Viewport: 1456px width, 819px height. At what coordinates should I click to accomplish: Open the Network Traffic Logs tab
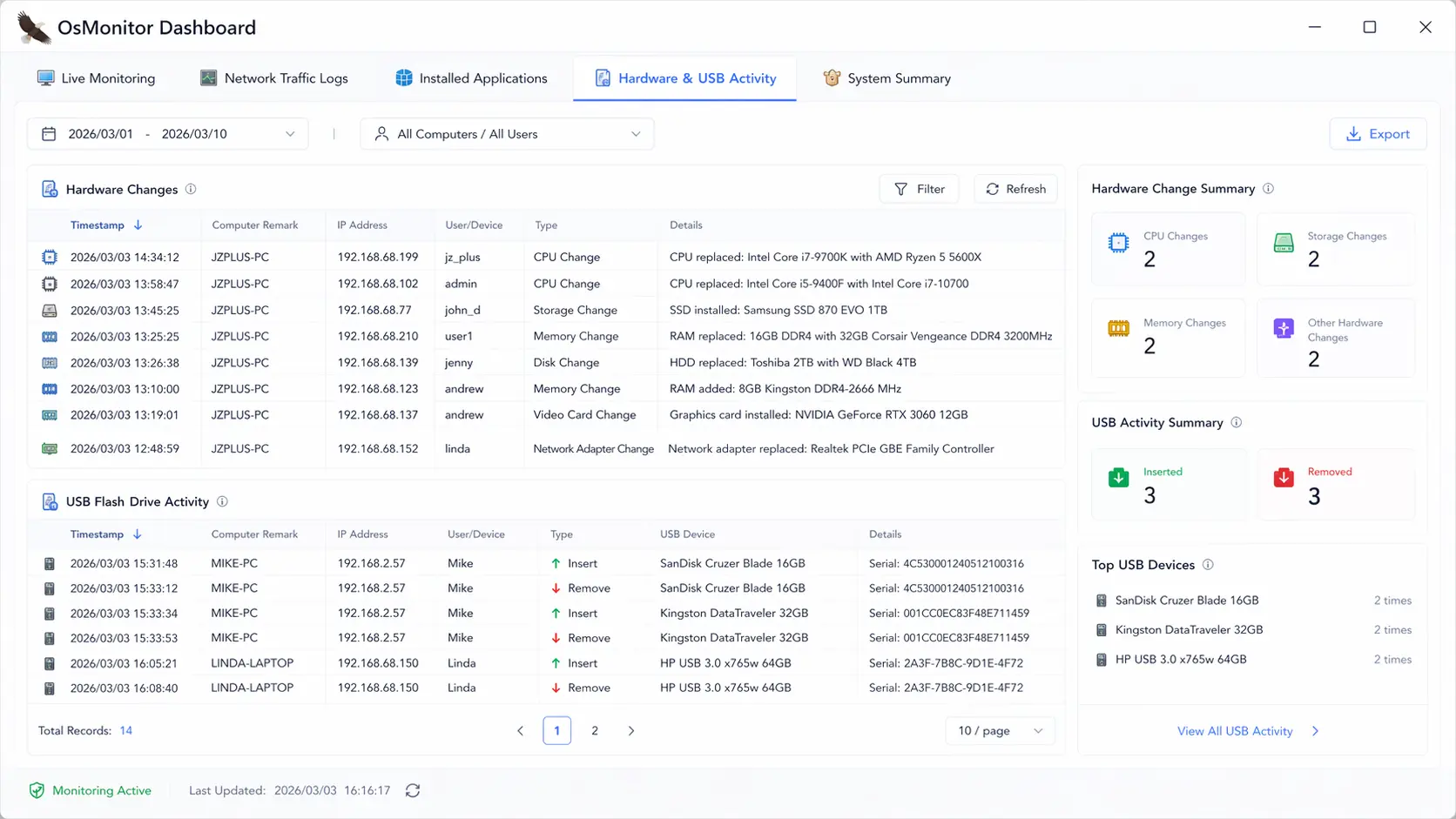pyautogui.click(x=273, y=78)
